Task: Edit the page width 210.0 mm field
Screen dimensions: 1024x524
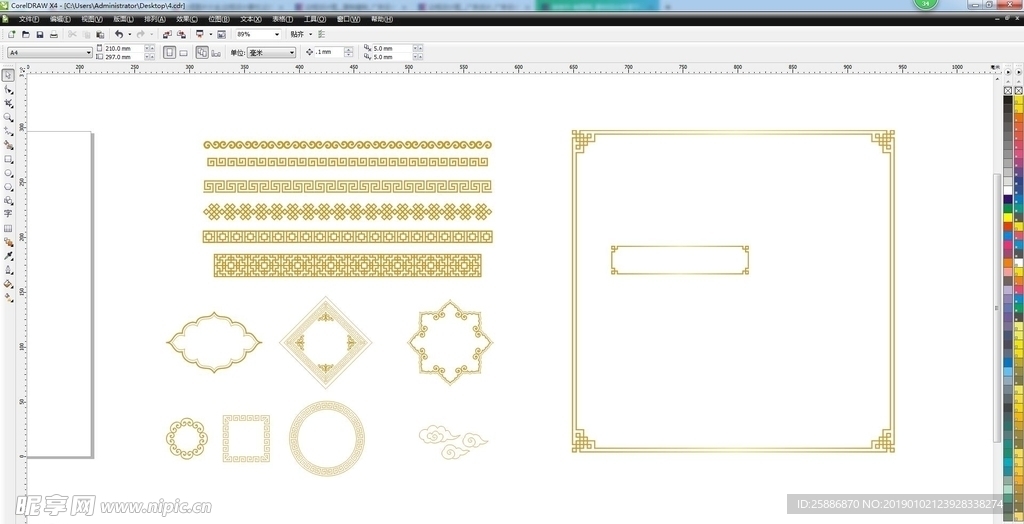Action: 124,48
